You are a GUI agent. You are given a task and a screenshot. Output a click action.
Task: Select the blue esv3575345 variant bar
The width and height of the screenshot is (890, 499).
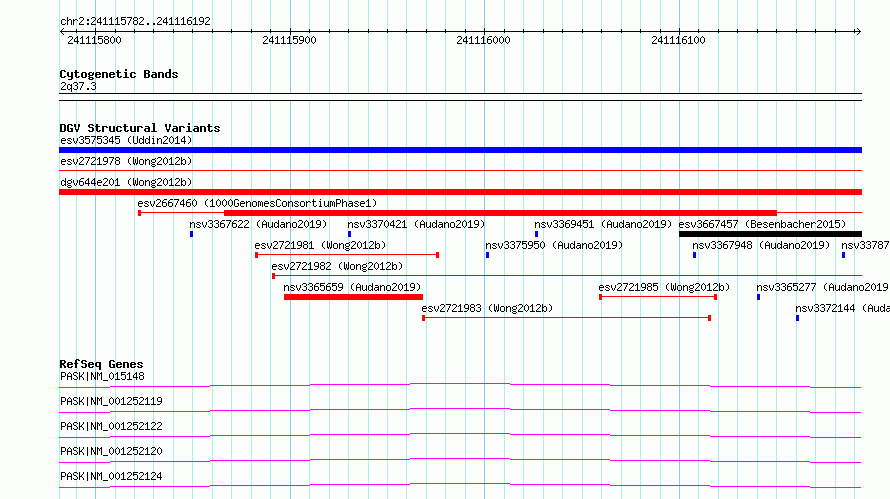point(460,150)
